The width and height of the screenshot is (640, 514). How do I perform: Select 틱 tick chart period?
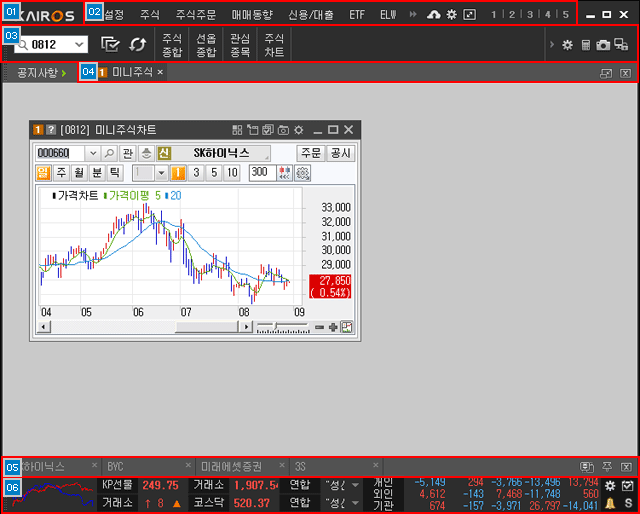tap(115, 173)
